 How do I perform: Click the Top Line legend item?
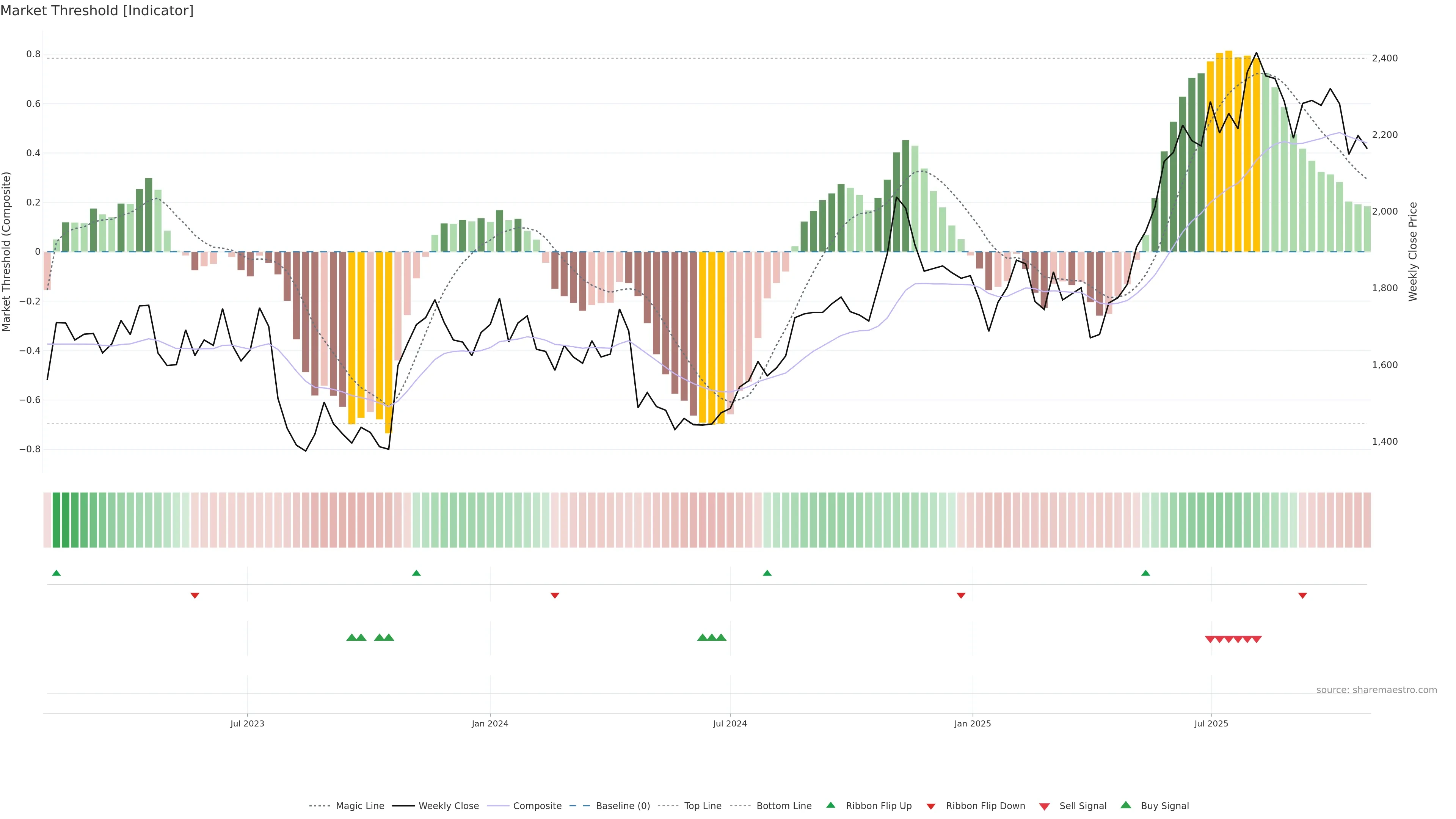coord(703,806)
